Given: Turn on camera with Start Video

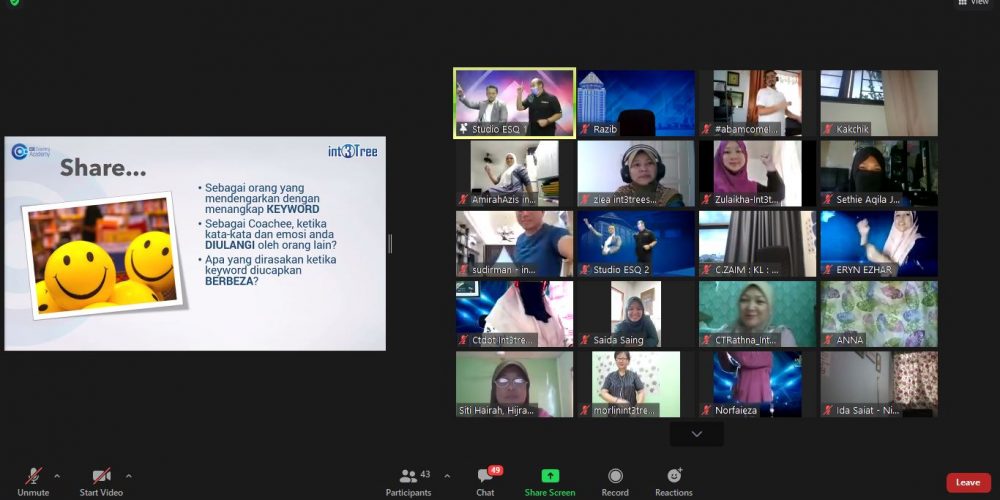Looking at the screenshot, I should 101,476.
